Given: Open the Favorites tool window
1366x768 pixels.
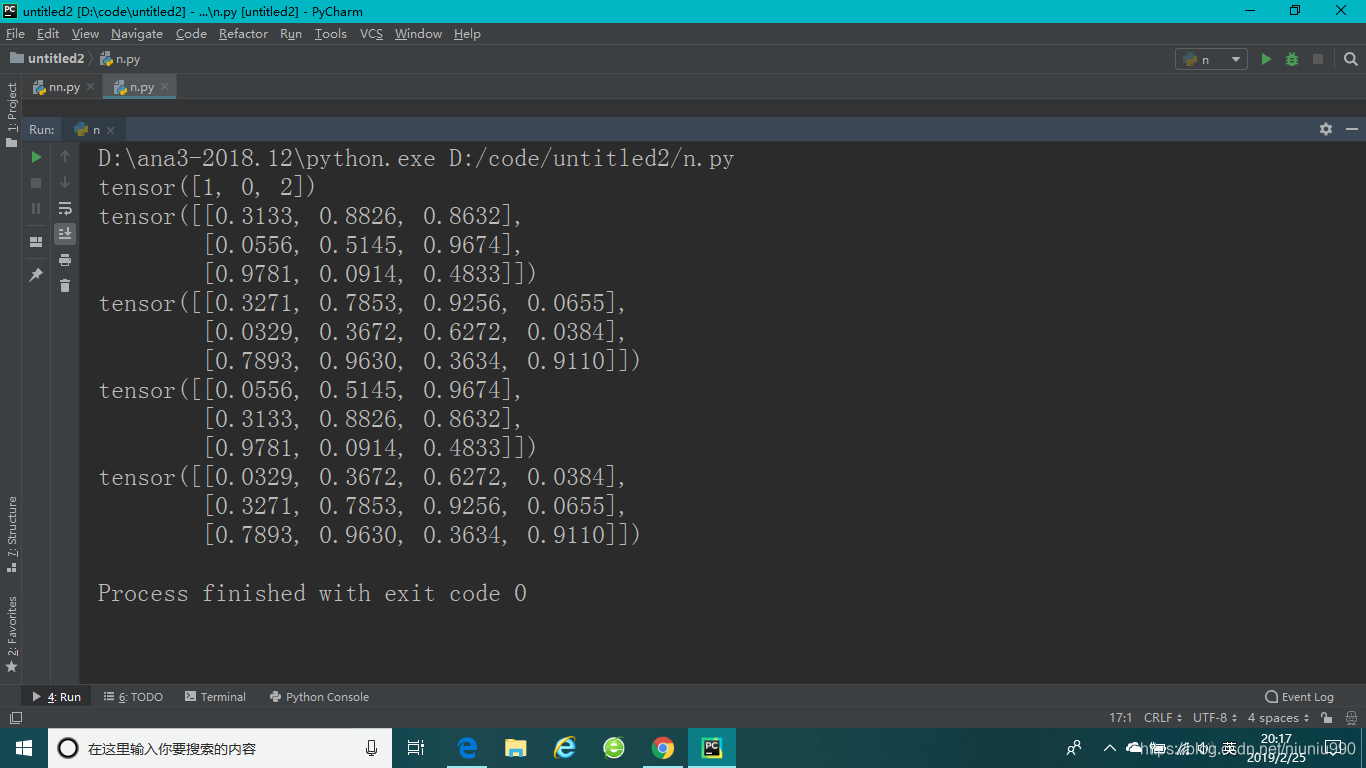Looking at the screenshot, I should click(11, 634).
